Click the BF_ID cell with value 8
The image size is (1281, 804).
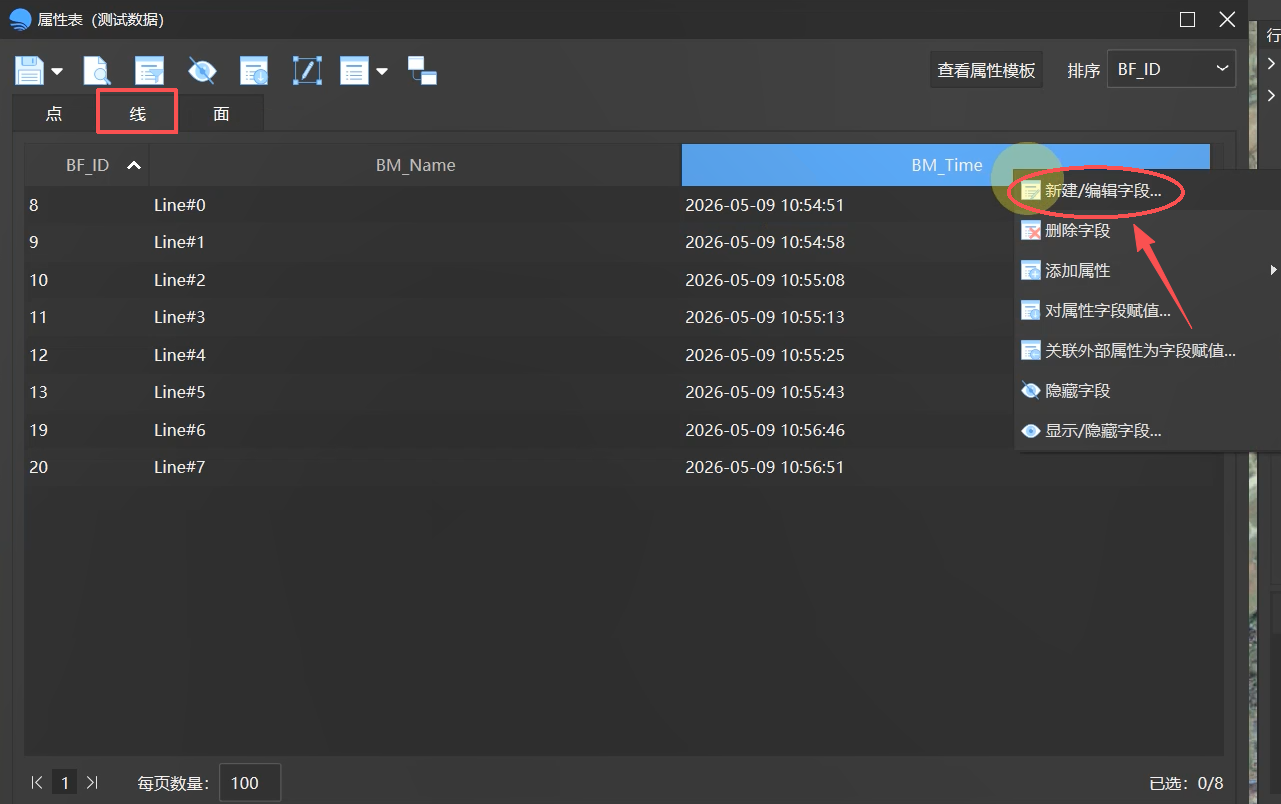point(87,205)
